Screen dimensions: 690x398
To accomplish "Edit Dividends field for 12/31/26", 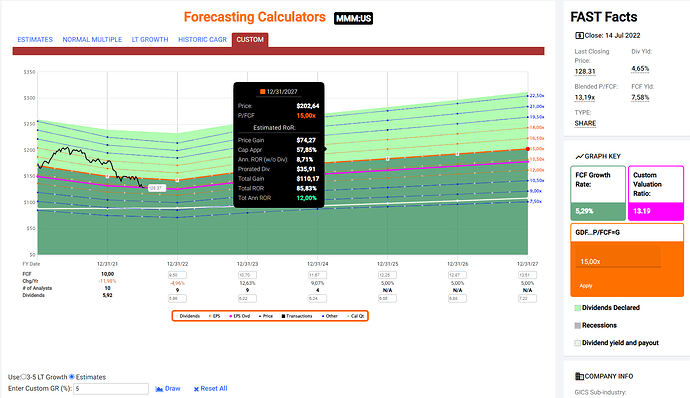I will coord(457,298).
